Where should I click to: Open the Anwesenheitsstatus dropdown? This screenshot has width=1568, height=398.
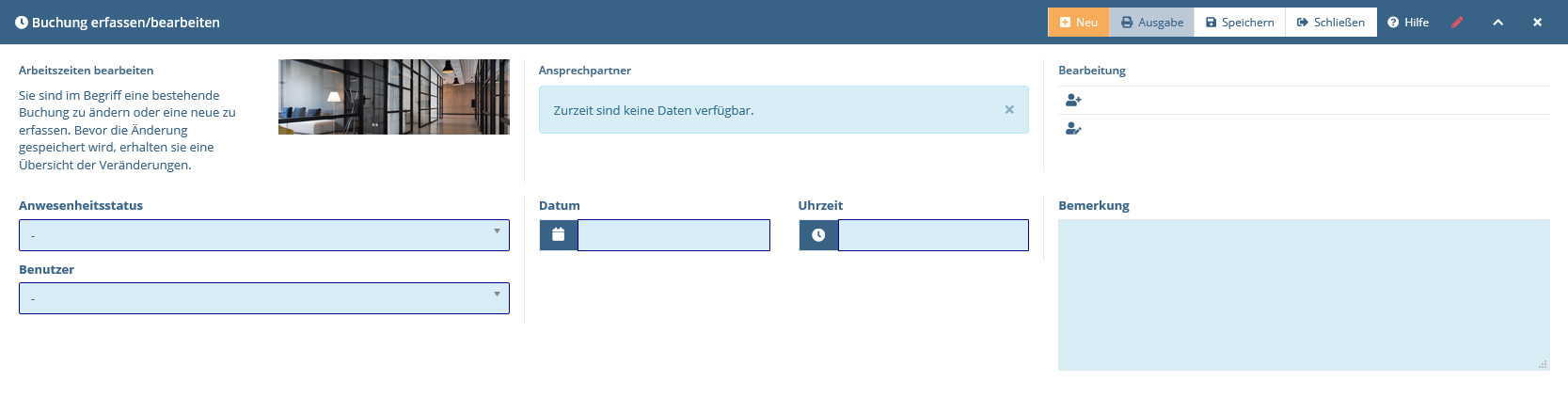[x=264, y=235]
